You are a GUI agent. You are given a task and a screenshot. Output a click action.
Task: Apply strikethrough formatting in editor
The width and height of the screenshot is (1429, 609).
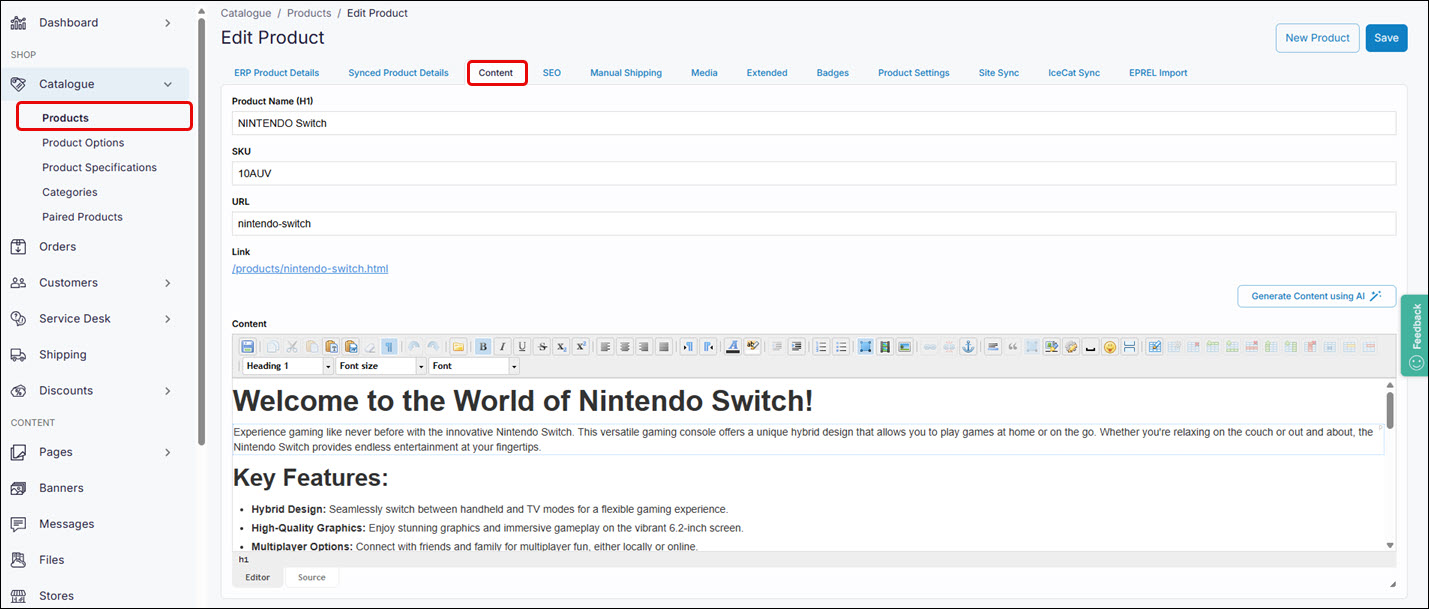coord(542,347)
